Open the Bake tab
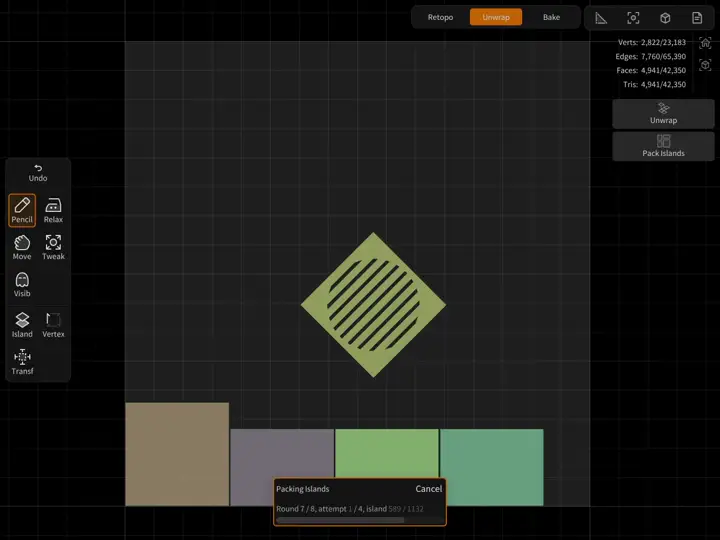The image size is (720, 540). tap(551, 17)
